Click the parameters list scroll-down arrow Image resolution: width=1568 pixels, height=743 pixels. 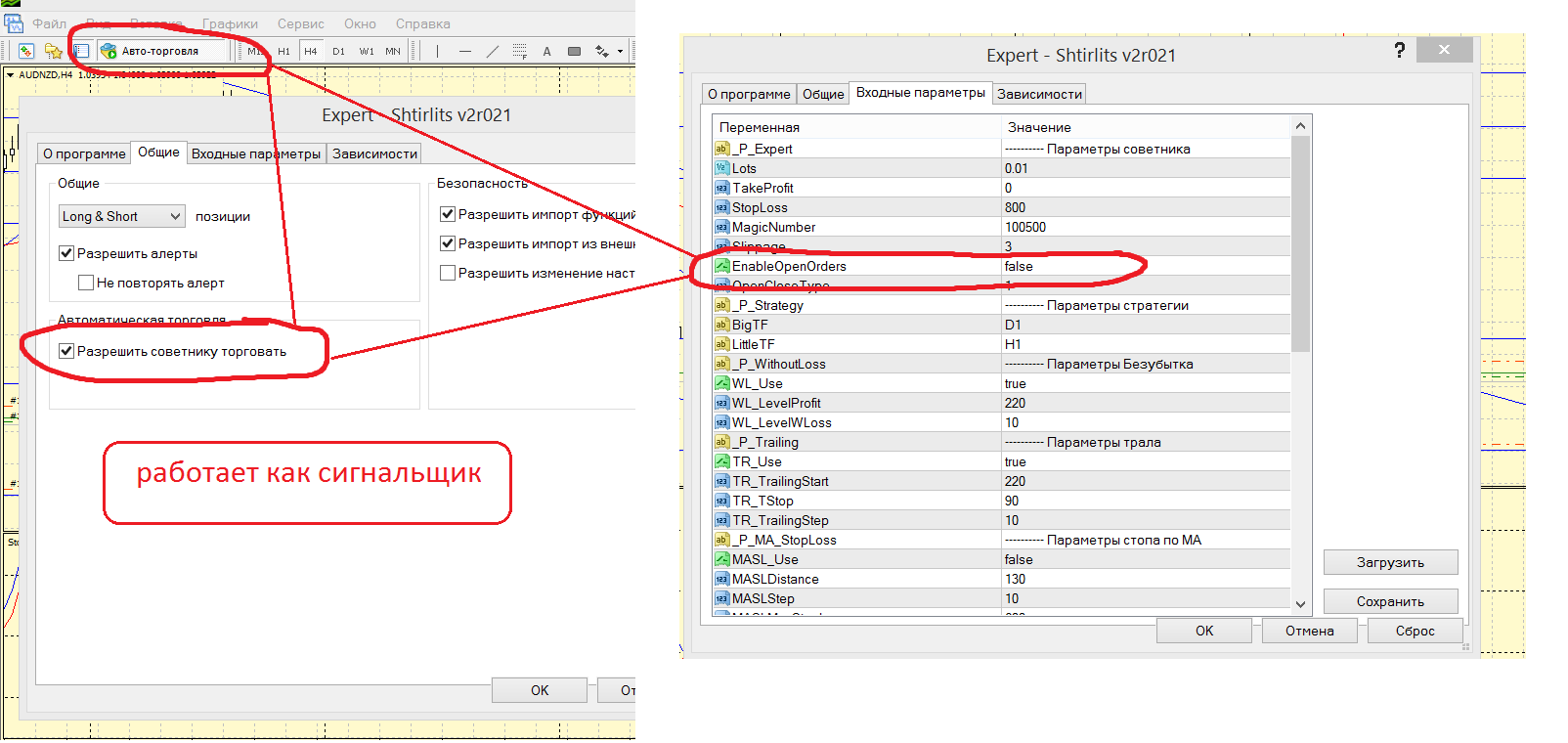tap(1300, 604)
